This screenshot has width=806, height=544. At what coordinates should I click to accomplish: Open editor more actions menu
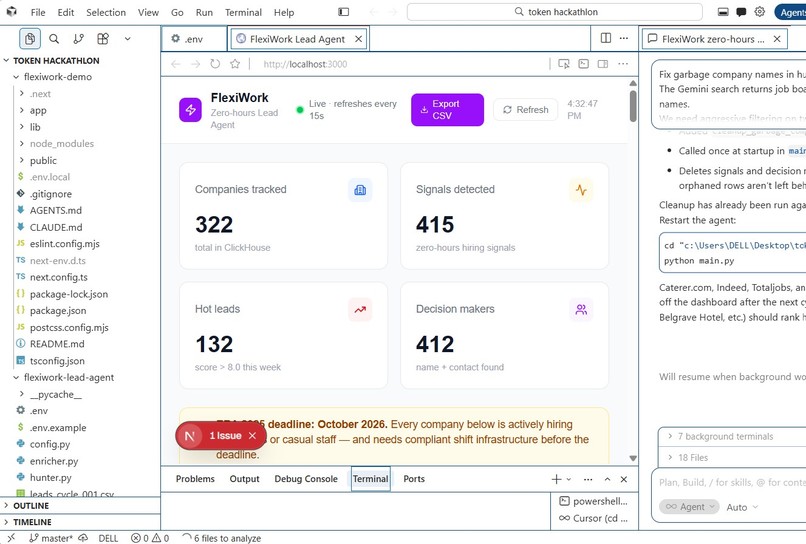[624, 38]
